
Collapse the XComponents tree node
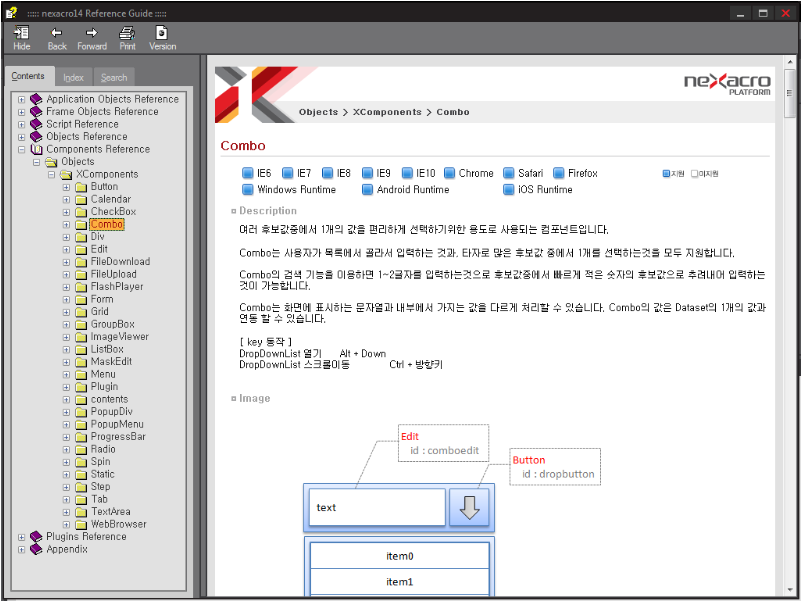(51, 174)
